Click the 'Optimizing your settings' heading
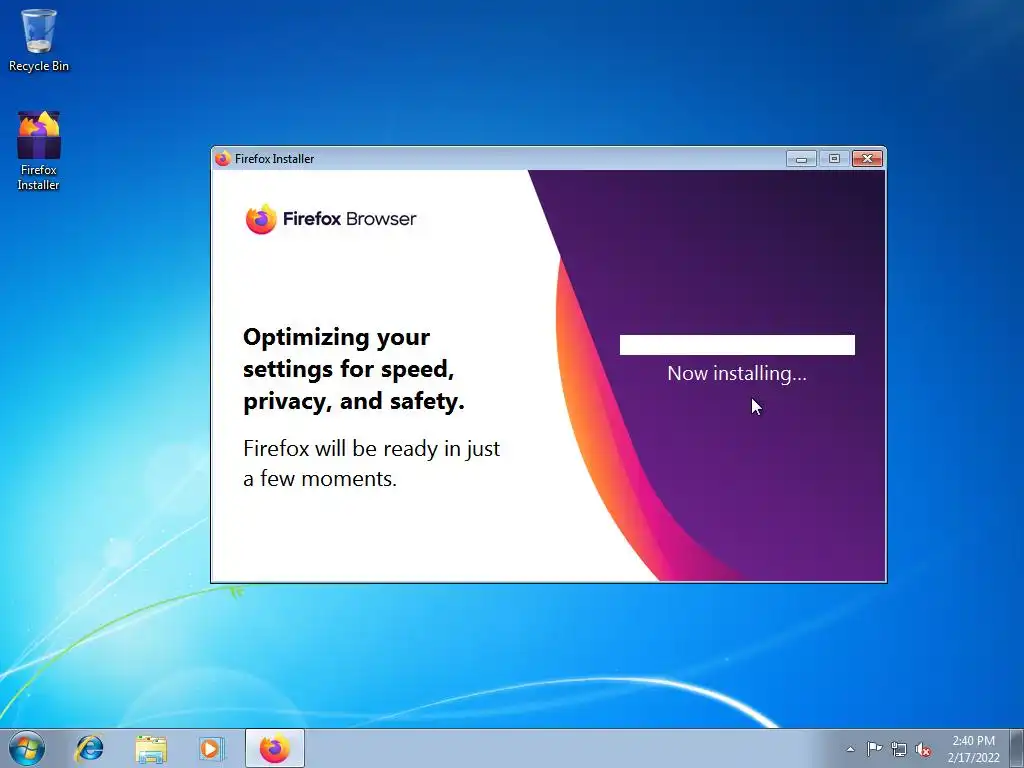 353,369
